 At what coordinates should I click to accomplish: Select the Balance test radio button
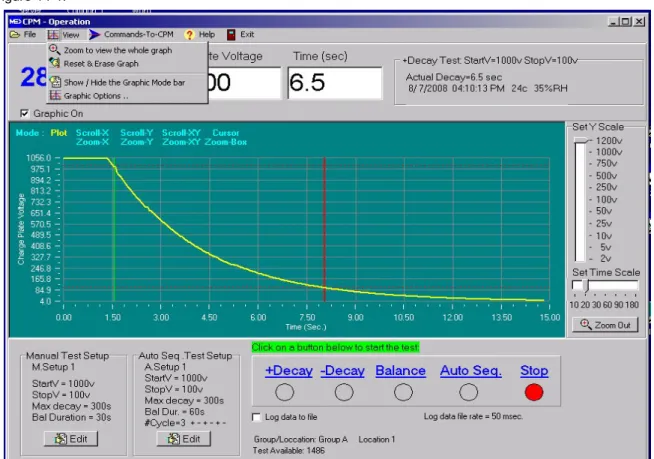click(x=403, y=392)
